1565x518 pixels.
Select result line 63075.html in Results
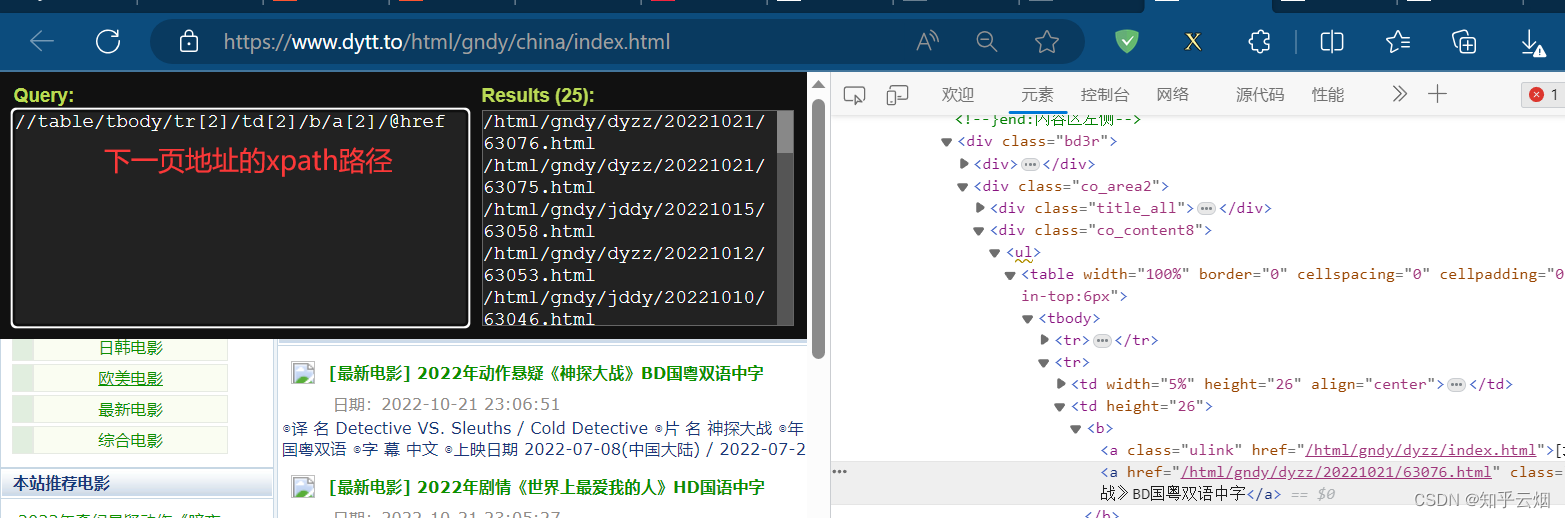pos(539,187)
